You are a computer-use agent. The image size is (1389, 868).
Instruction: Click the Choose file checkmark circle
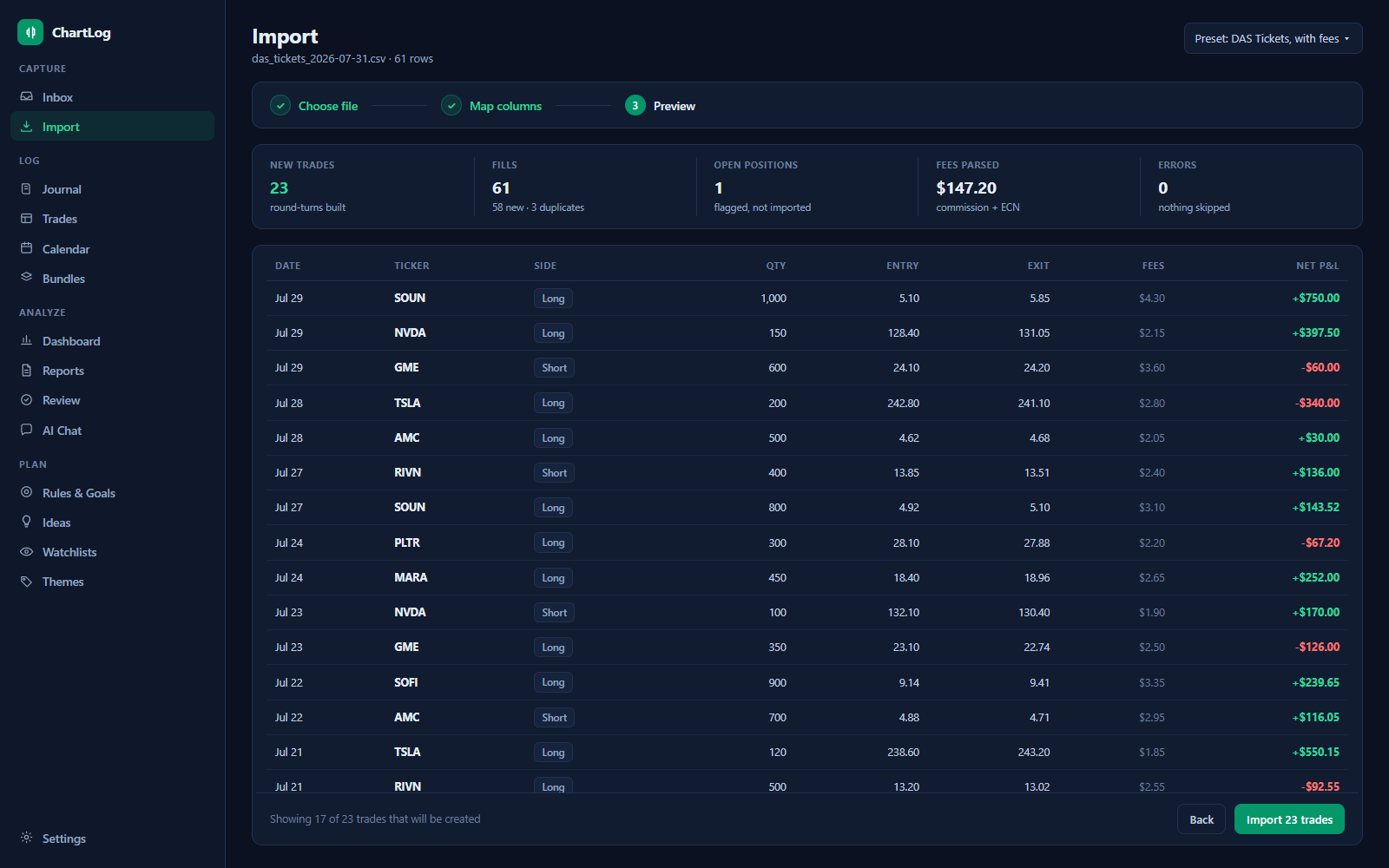(280, 105)
